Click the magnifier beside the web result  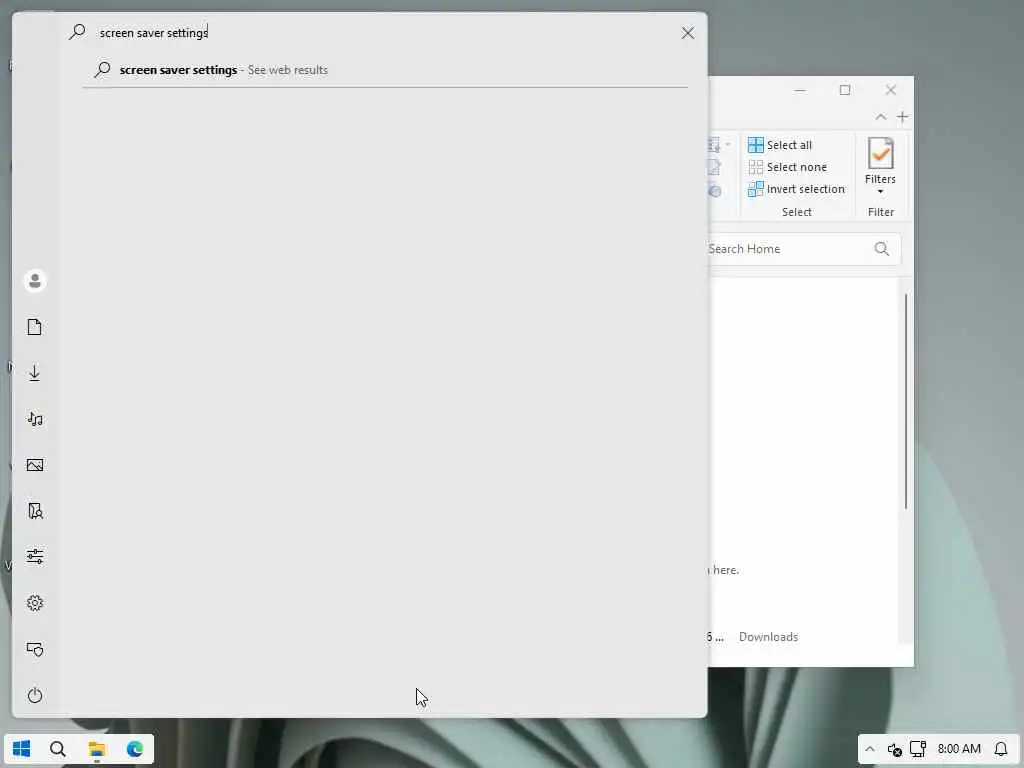[x=103, y=69]
